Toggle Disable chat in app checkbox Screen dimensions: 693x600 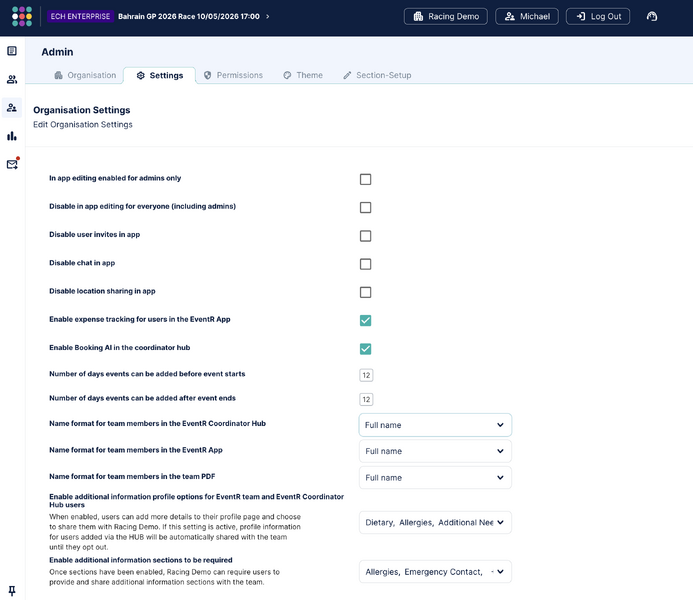pos(366,264)
